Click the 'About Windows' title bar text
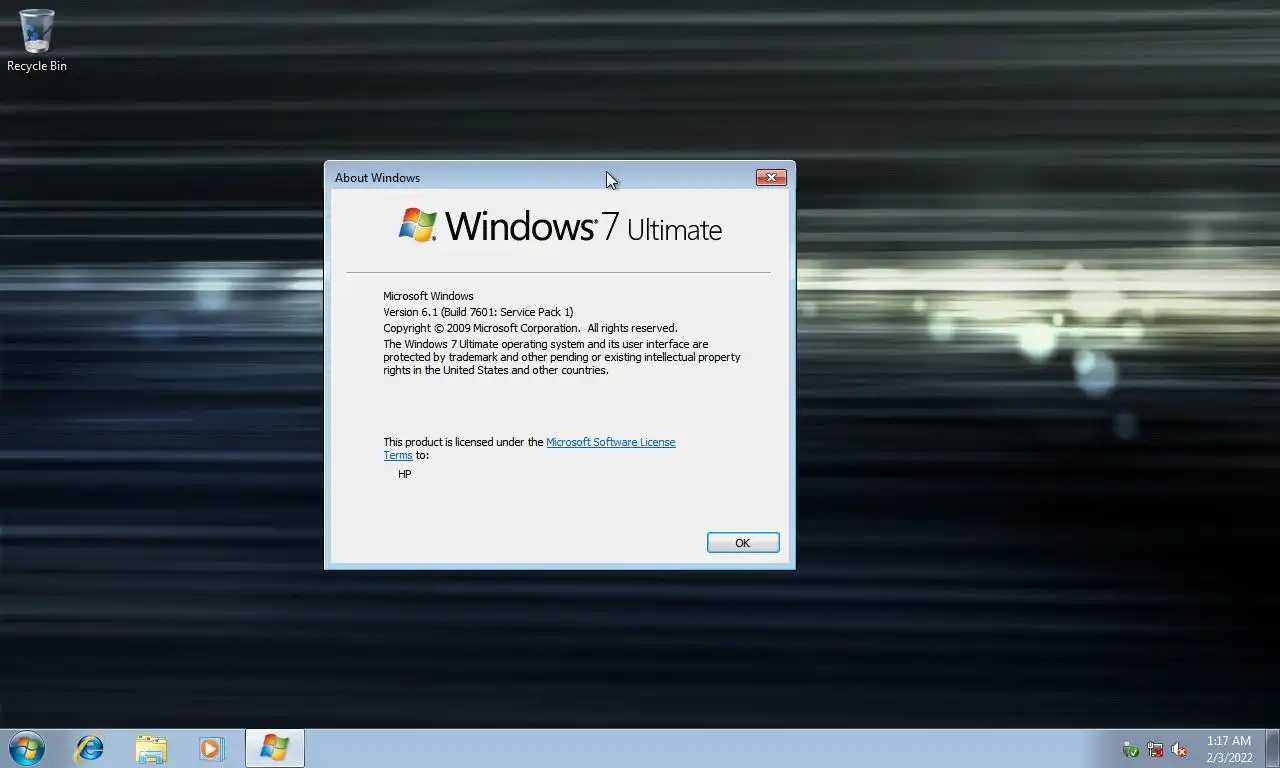Viewport: 1280px width, 768px height. coord(377,178)
